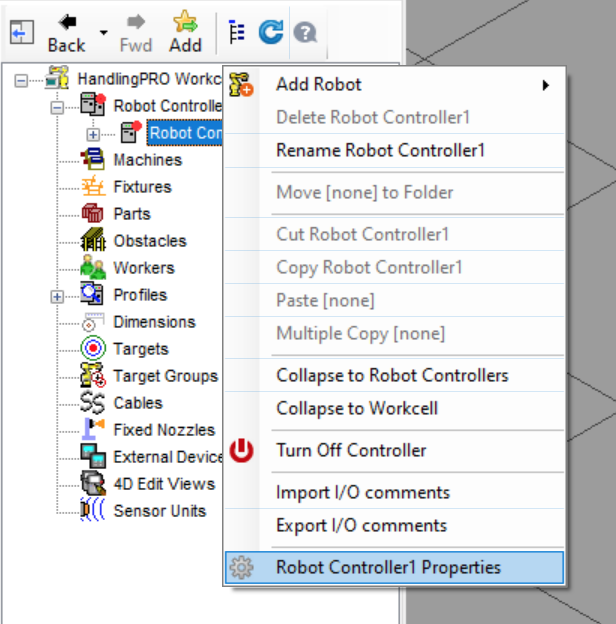Select the Parts tree label
This screenshot has height=624, width=616.
(132, 214)
